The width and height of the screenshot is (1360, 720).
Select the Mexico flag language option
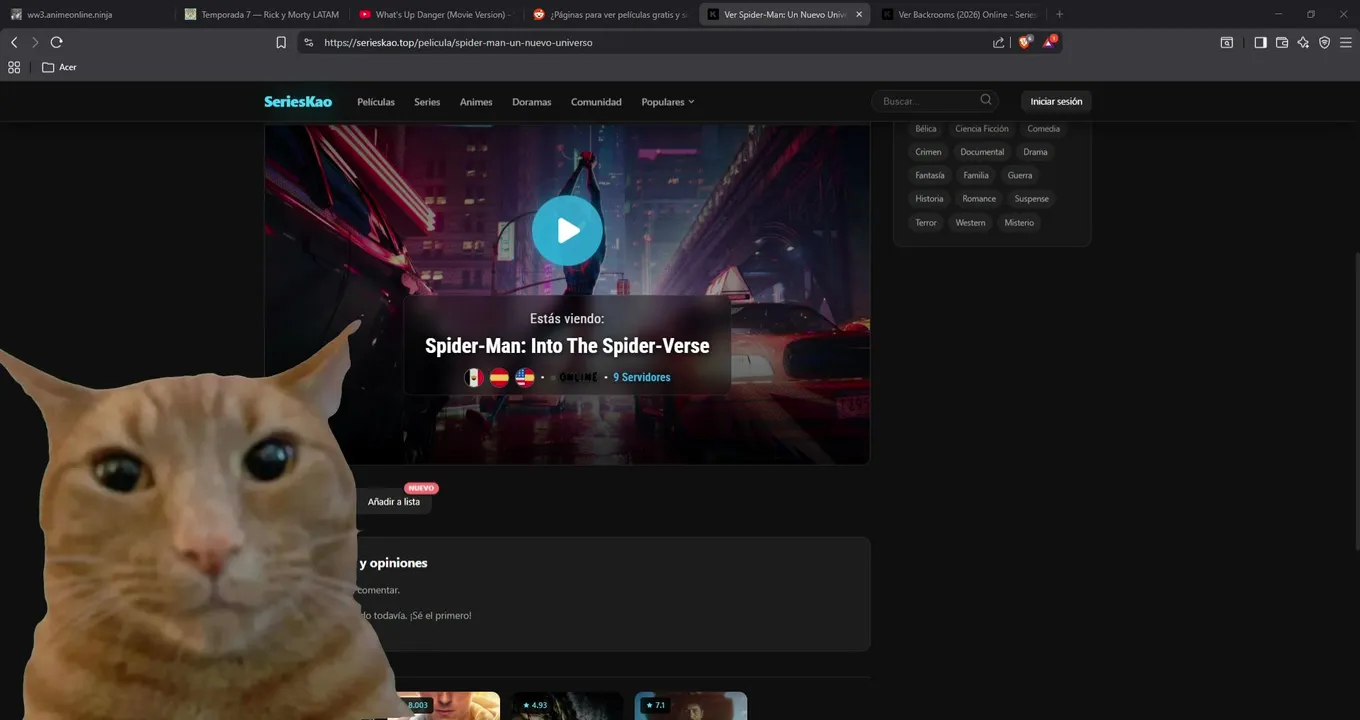(474, 377)
